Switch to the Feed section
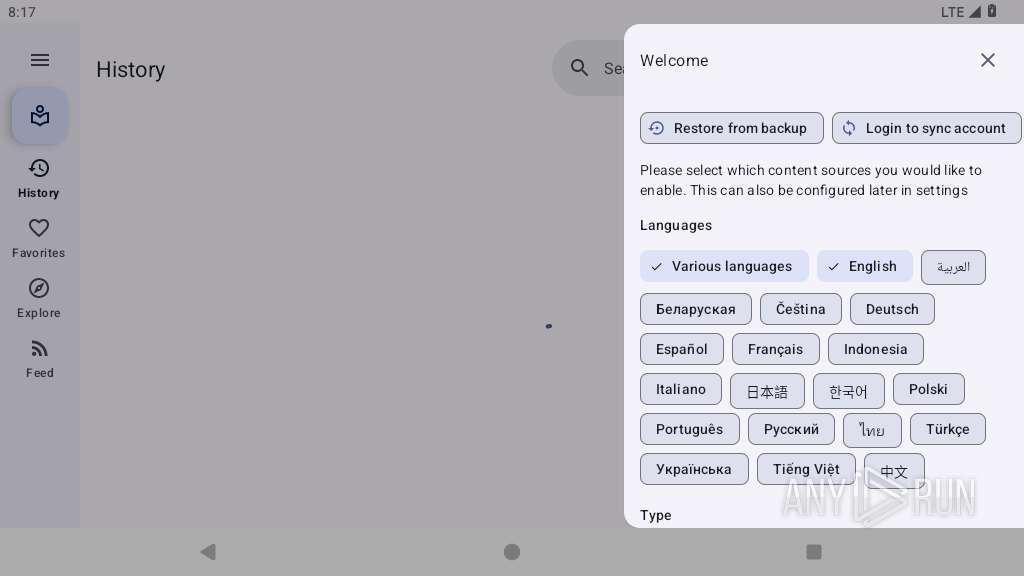This screenshot has height=576, width=1024. coord(39,359)
